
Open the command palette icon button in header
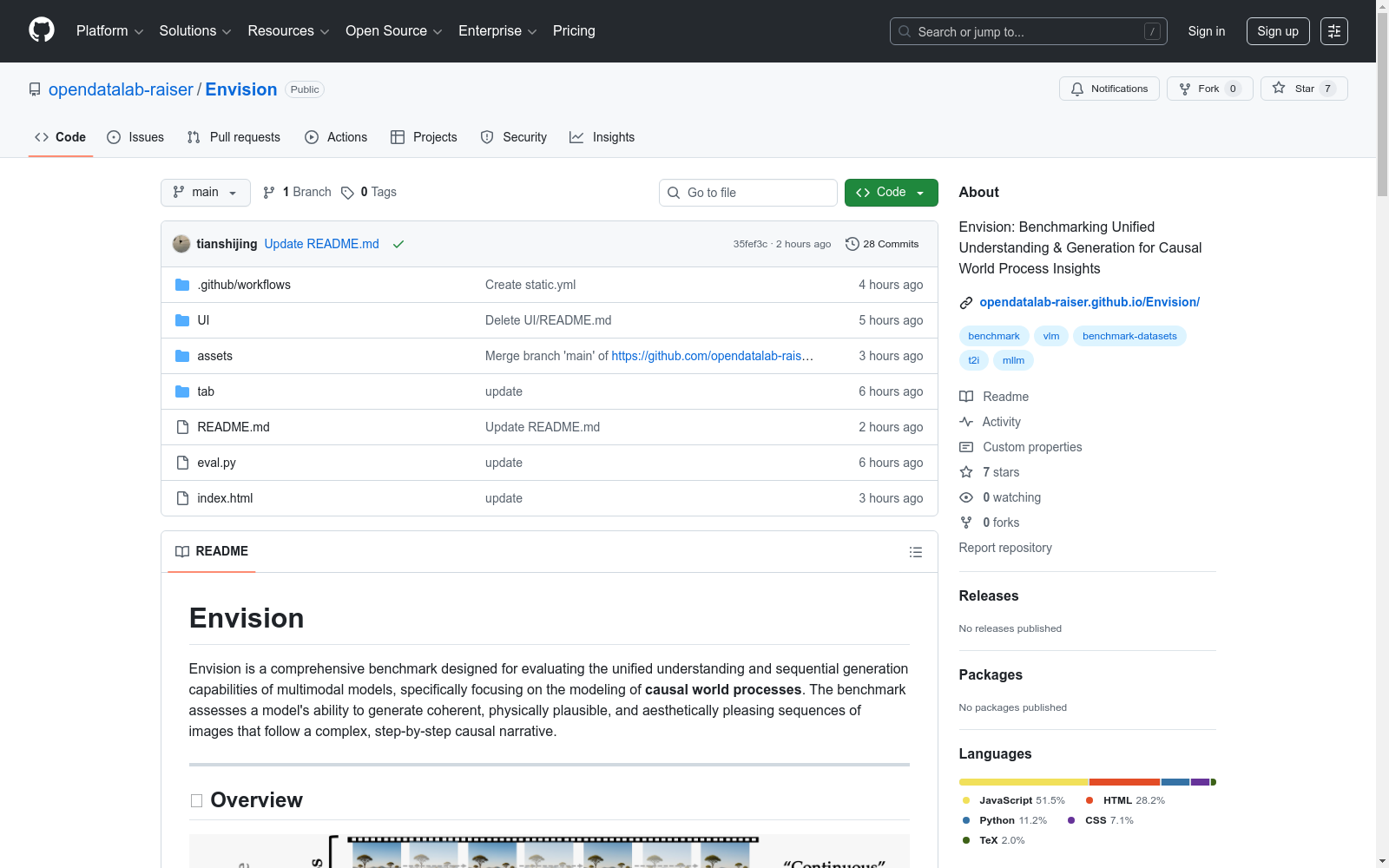tap(1334, 31)
